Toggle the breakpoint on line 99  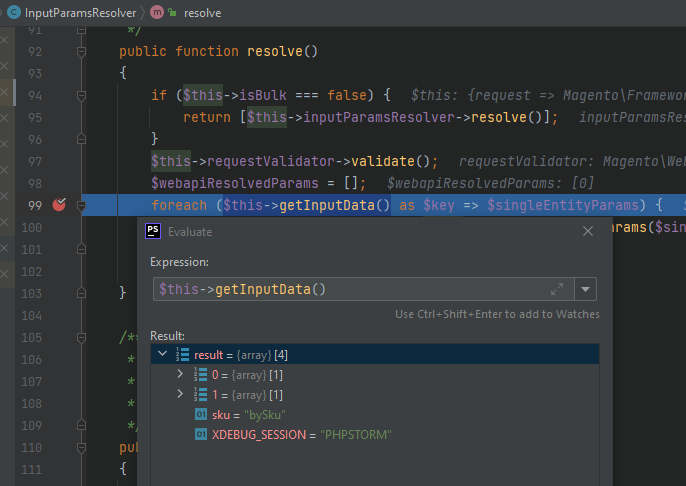[59, 204]
